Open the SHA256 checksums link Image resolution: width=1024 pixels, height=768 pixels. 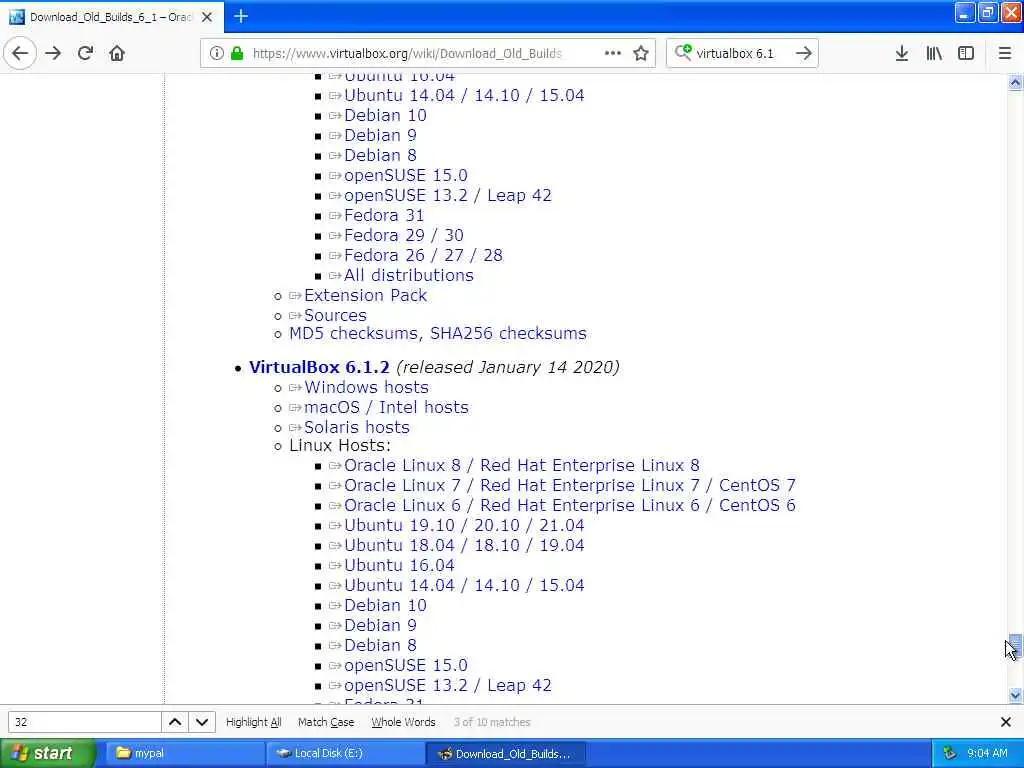(x=508, y=333)
